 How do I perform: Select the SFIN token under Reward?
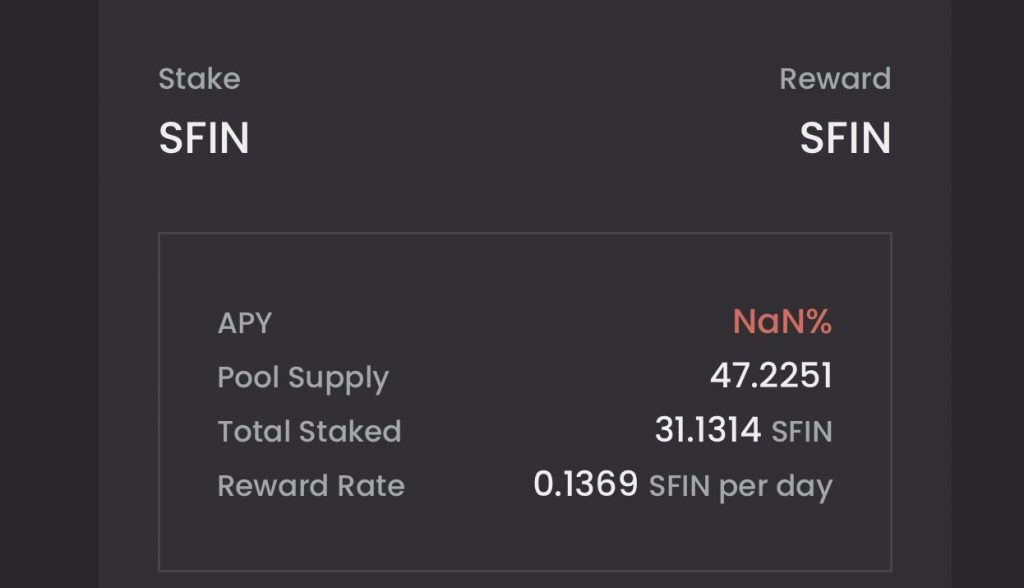point(845,138)
